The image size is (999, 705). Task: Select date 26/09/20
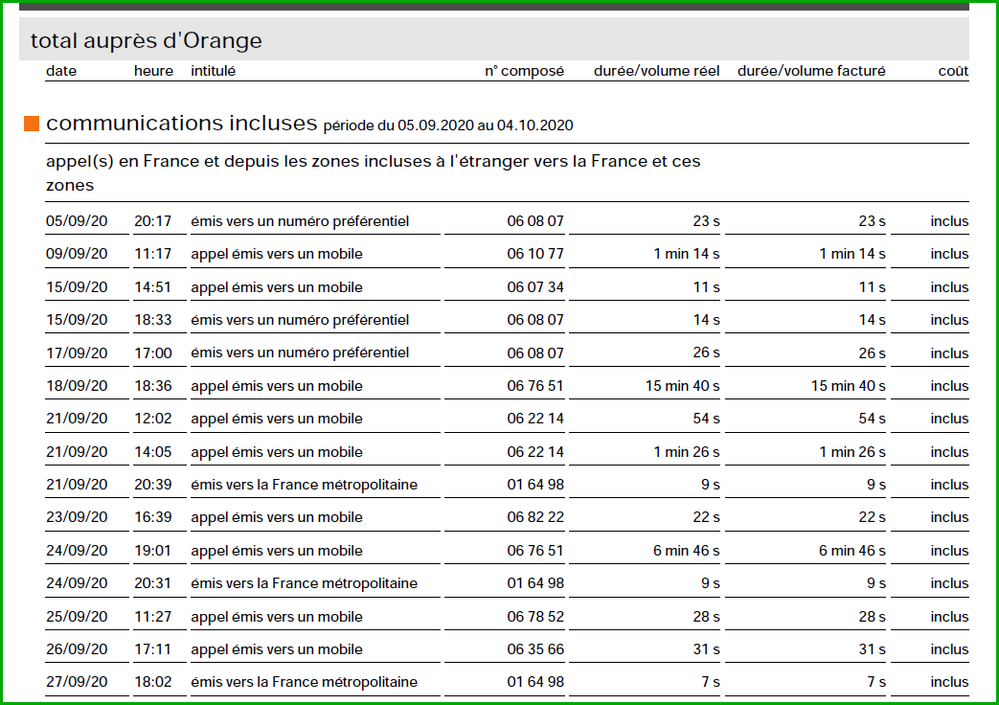[76, 649]
